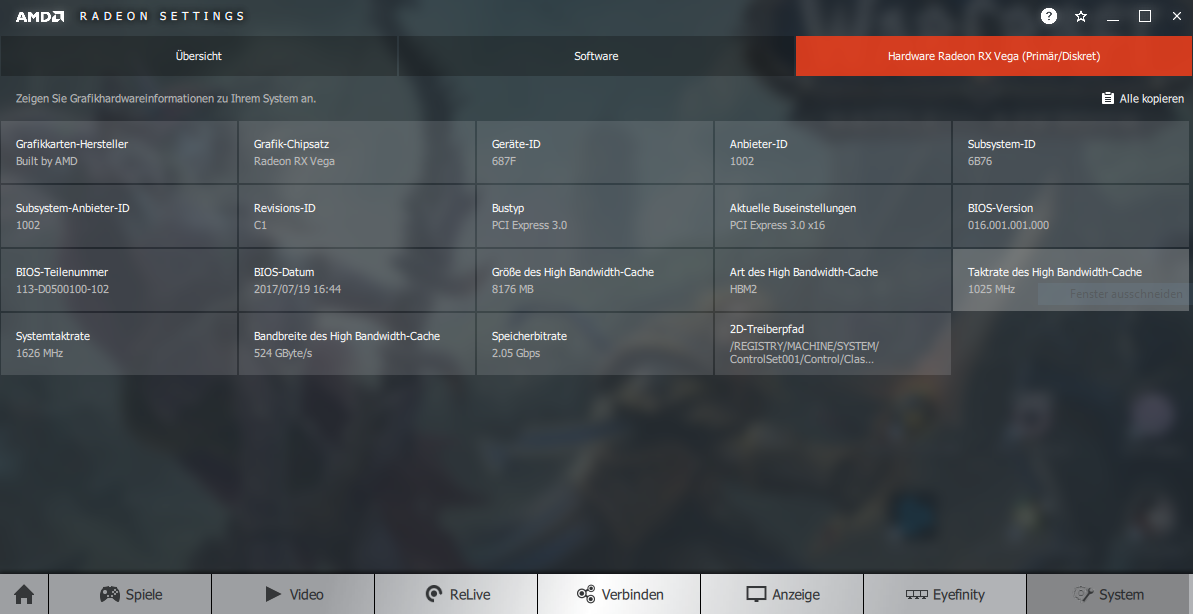
Task: Click the favorites star icon
Action: [1080, 16]
